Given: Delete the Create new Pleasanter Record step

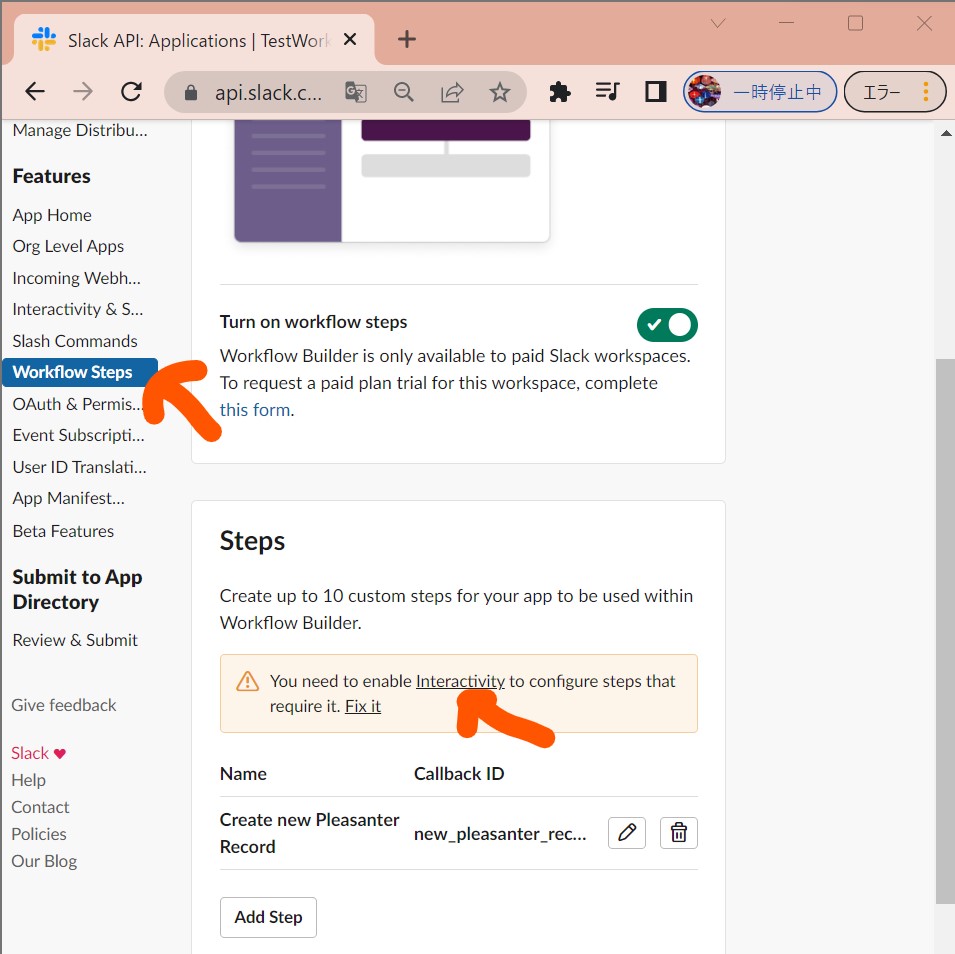Looking at the screenshot, I should click(678, 832).
